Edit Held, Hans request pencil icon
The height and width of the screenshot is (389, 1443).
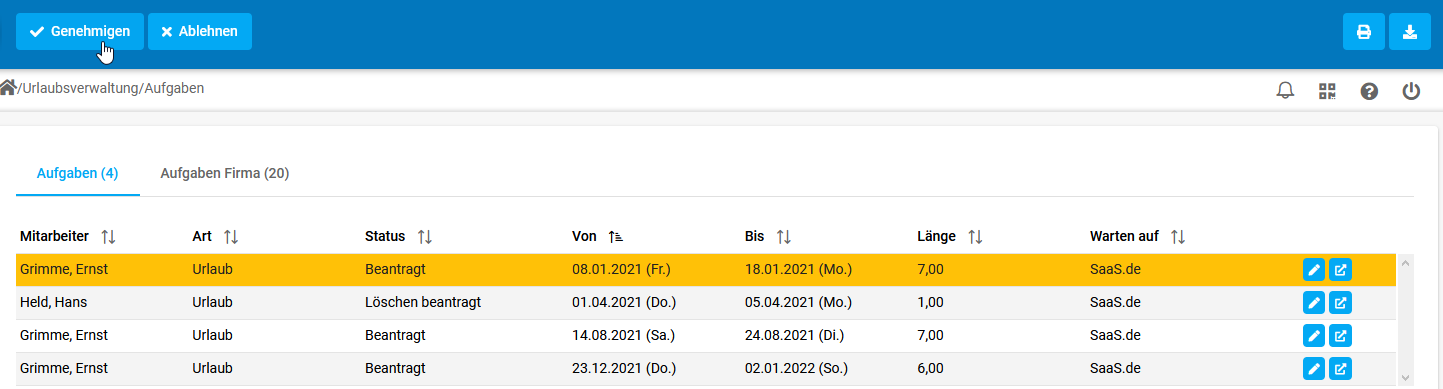1314,302
